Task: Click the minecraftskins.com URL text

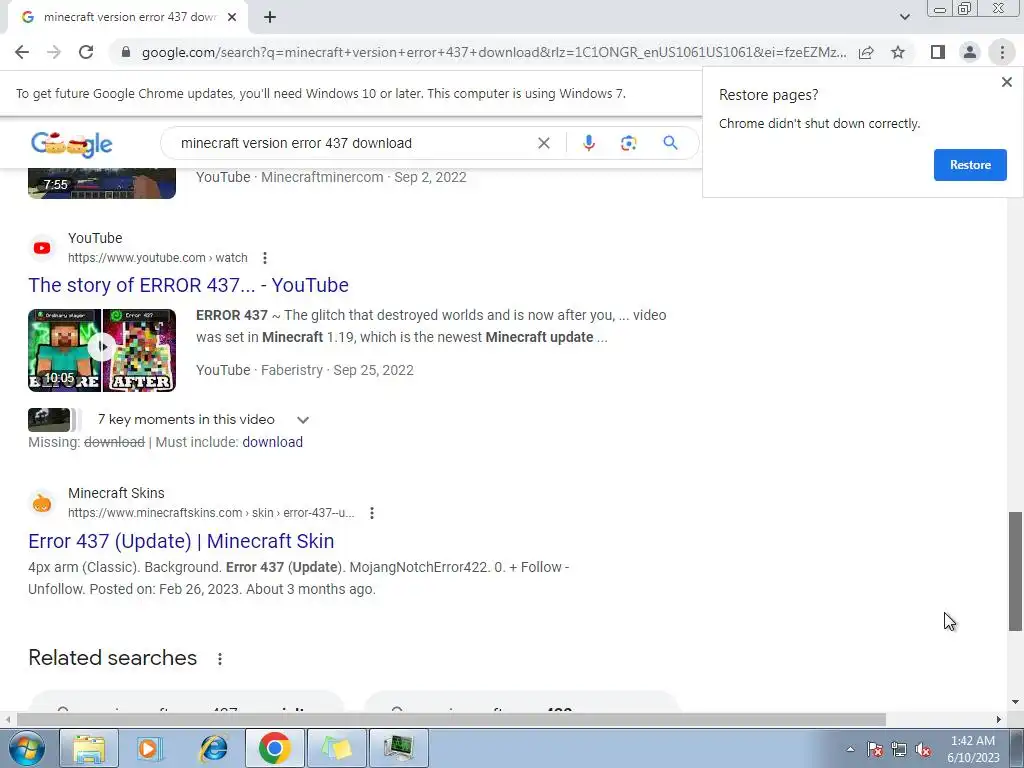Action: 211,513
